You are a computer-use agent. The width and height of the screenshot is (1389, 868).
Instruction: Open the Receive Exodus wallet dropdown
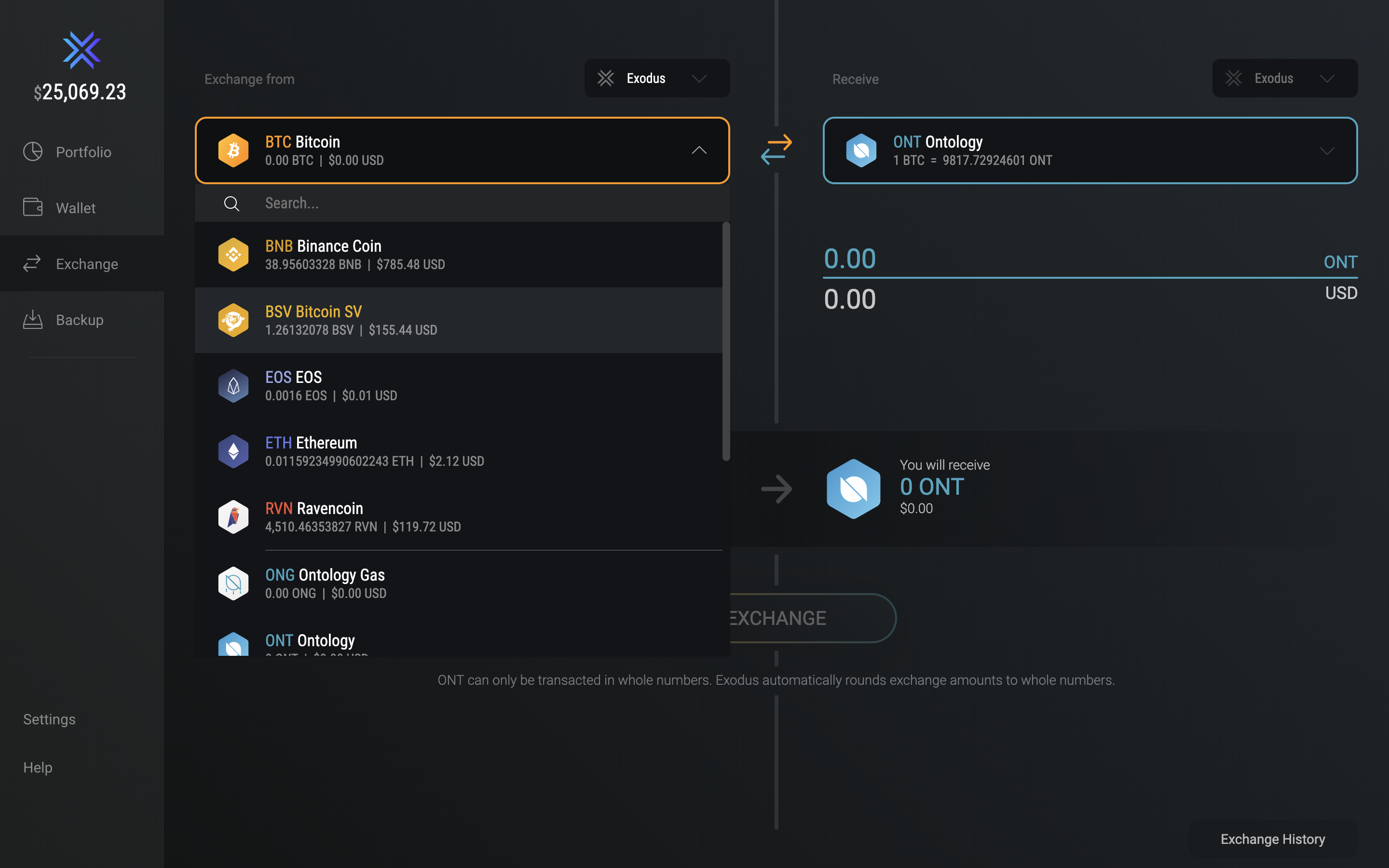click(x=1284, y=78)
